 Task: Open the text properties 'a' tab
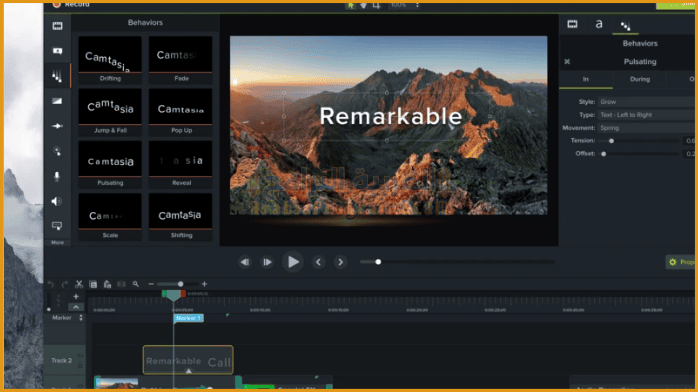[x=599, y=24]
